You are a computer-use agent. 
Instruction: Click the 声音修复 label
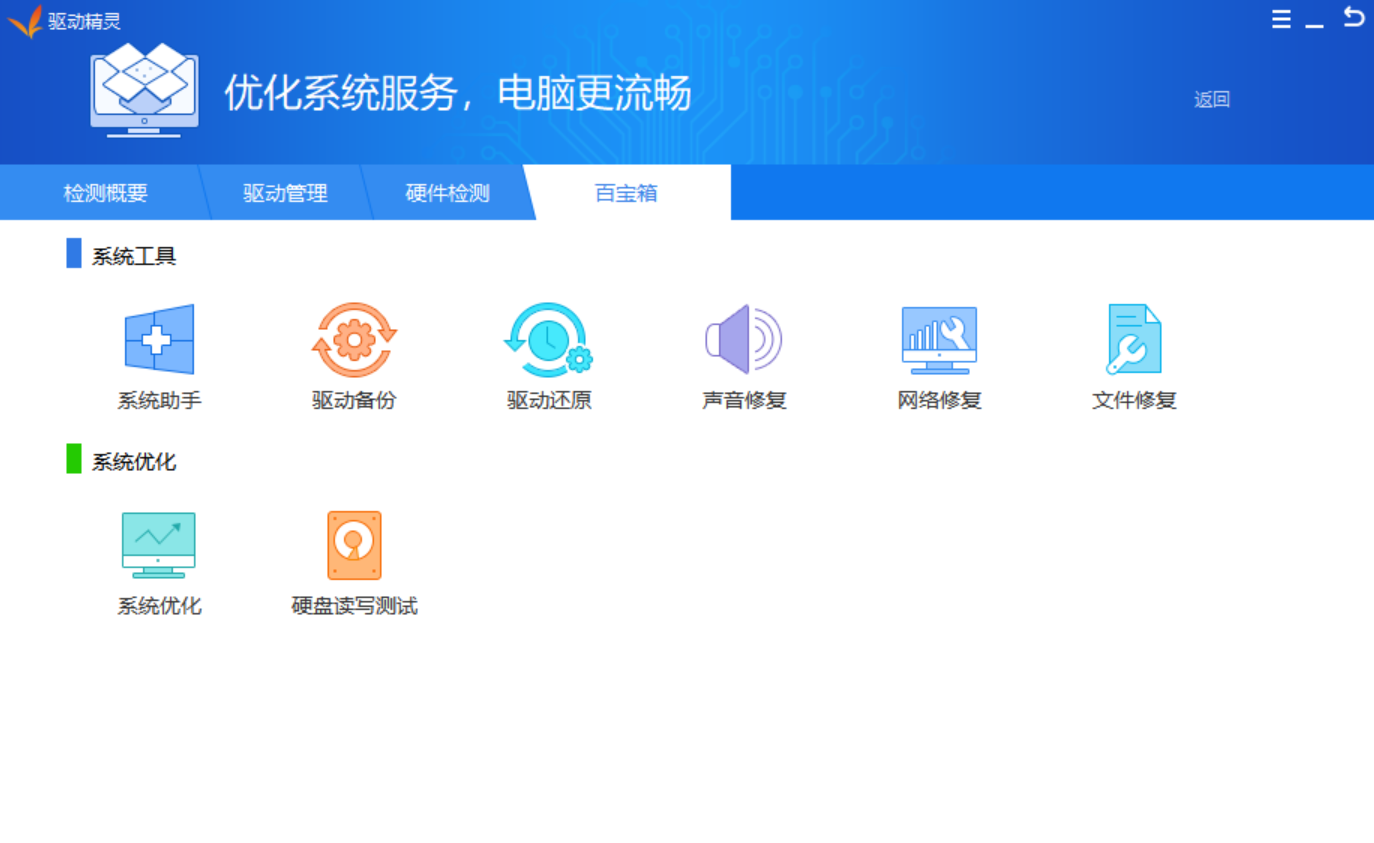(744, 401)
